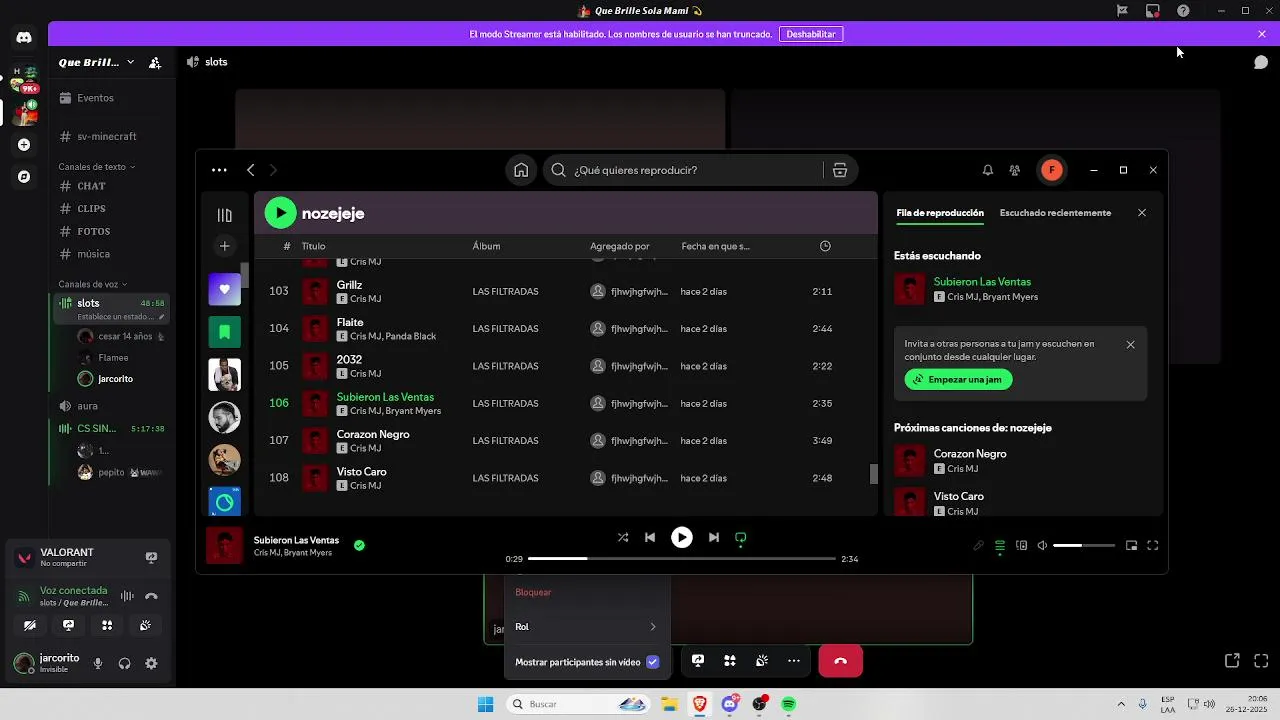Go back in Spotify navigation
The width and height of the screenshot is (1280, 720).
tap(251, 170)
